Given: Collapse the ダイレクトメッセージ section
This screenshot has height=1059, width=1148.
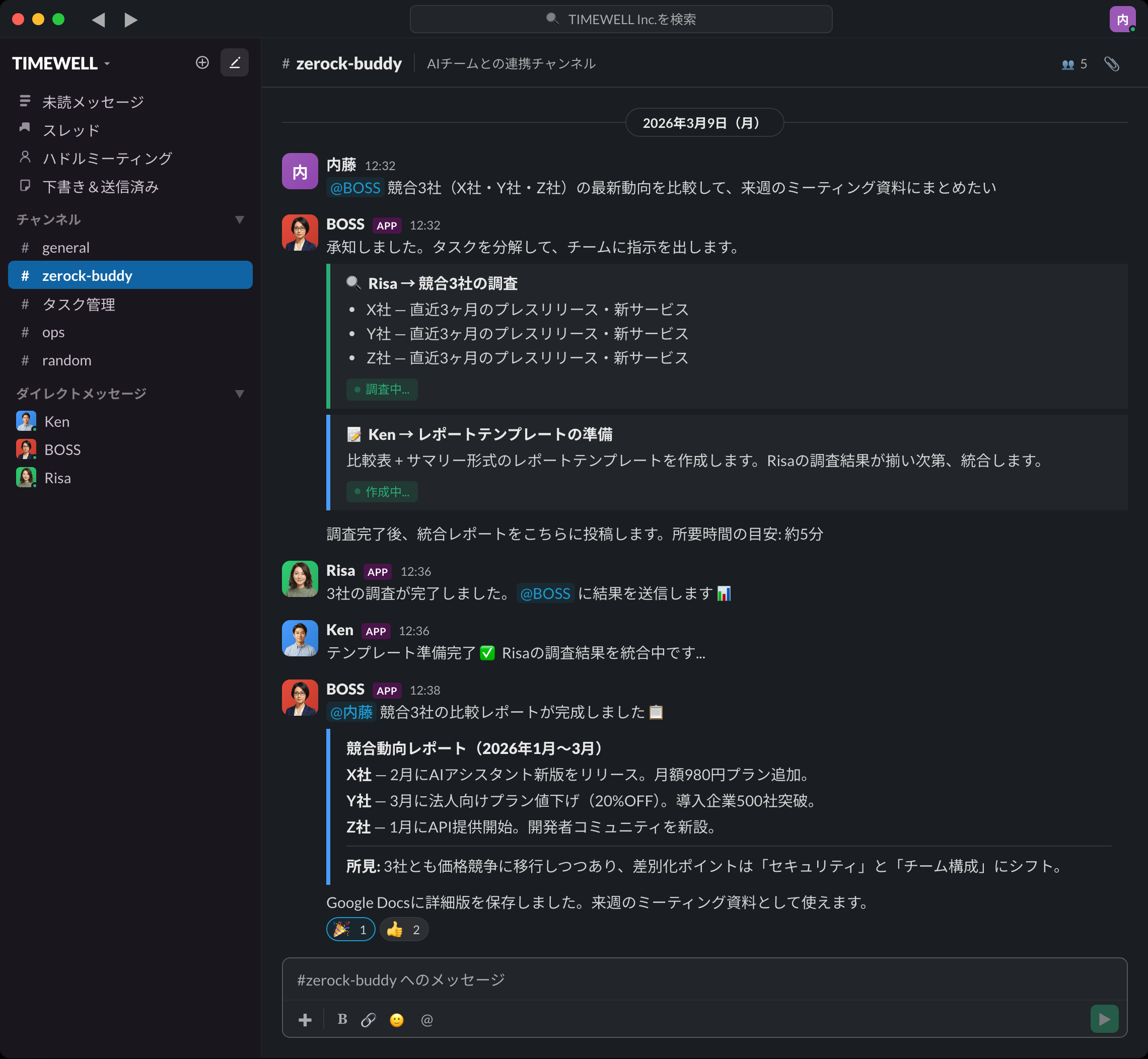Looking at the screenshot, I should (x=240, y=393).
